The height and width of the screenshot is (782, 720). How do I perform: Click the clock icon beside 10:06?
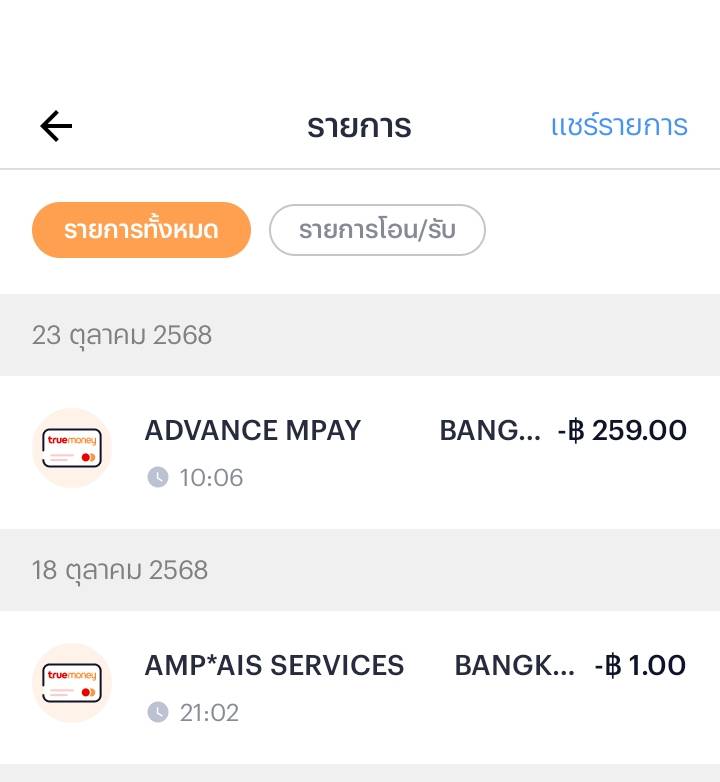click(x=158, y=477)
